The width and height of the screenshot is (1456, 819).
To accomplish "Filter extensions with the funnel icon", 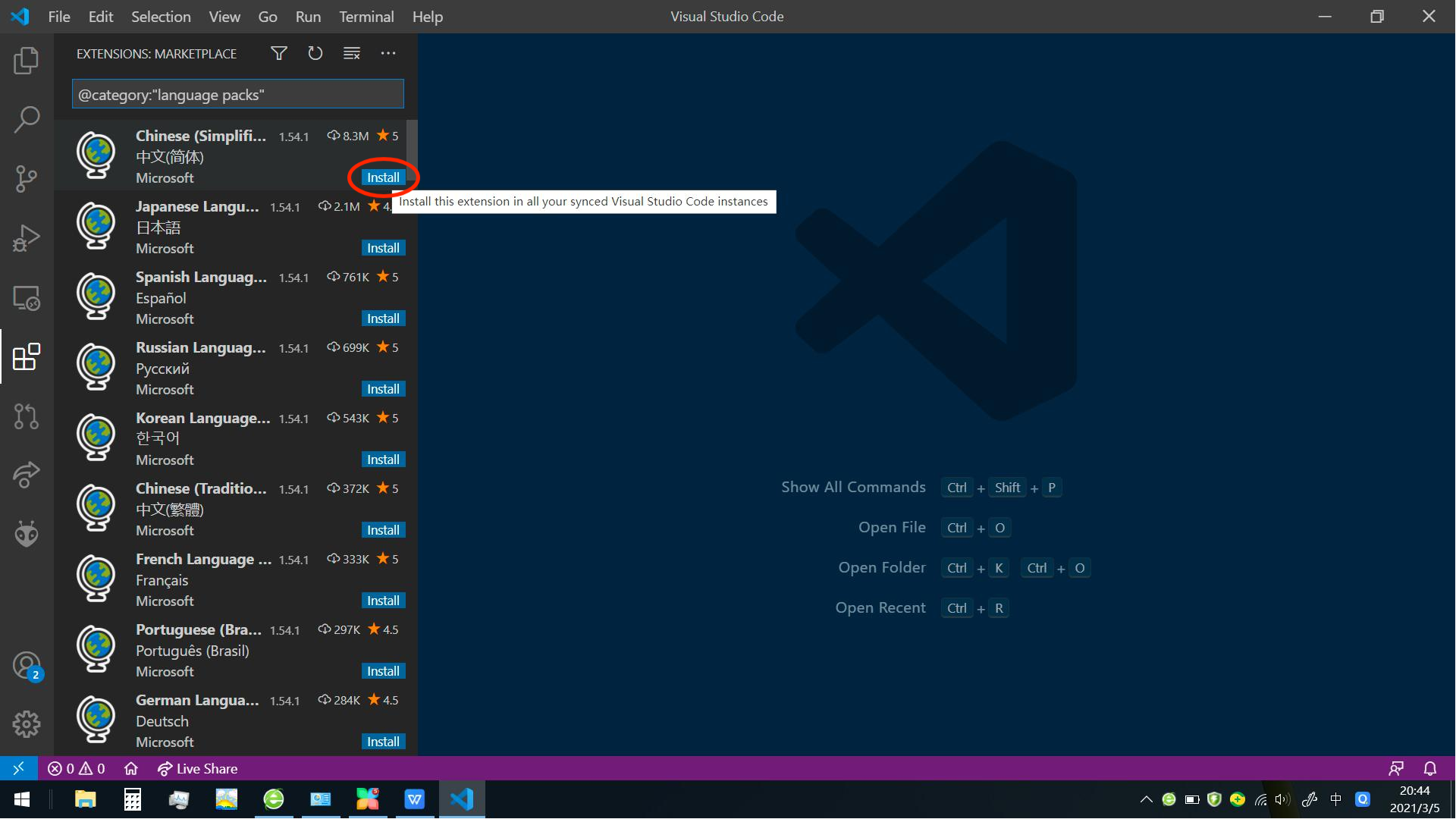I will tap(279, 53).
